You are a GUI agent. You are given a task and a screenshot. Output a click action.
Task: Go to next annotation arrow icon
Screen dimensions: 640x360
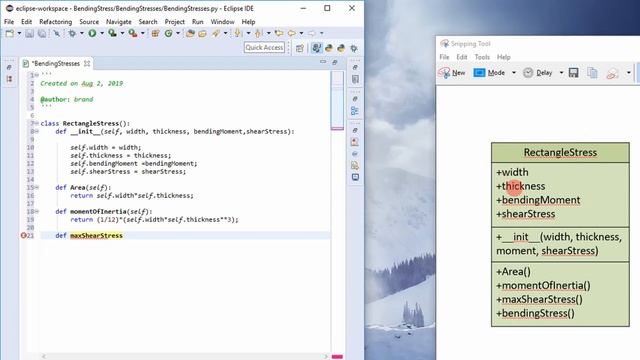pos(238,33)
